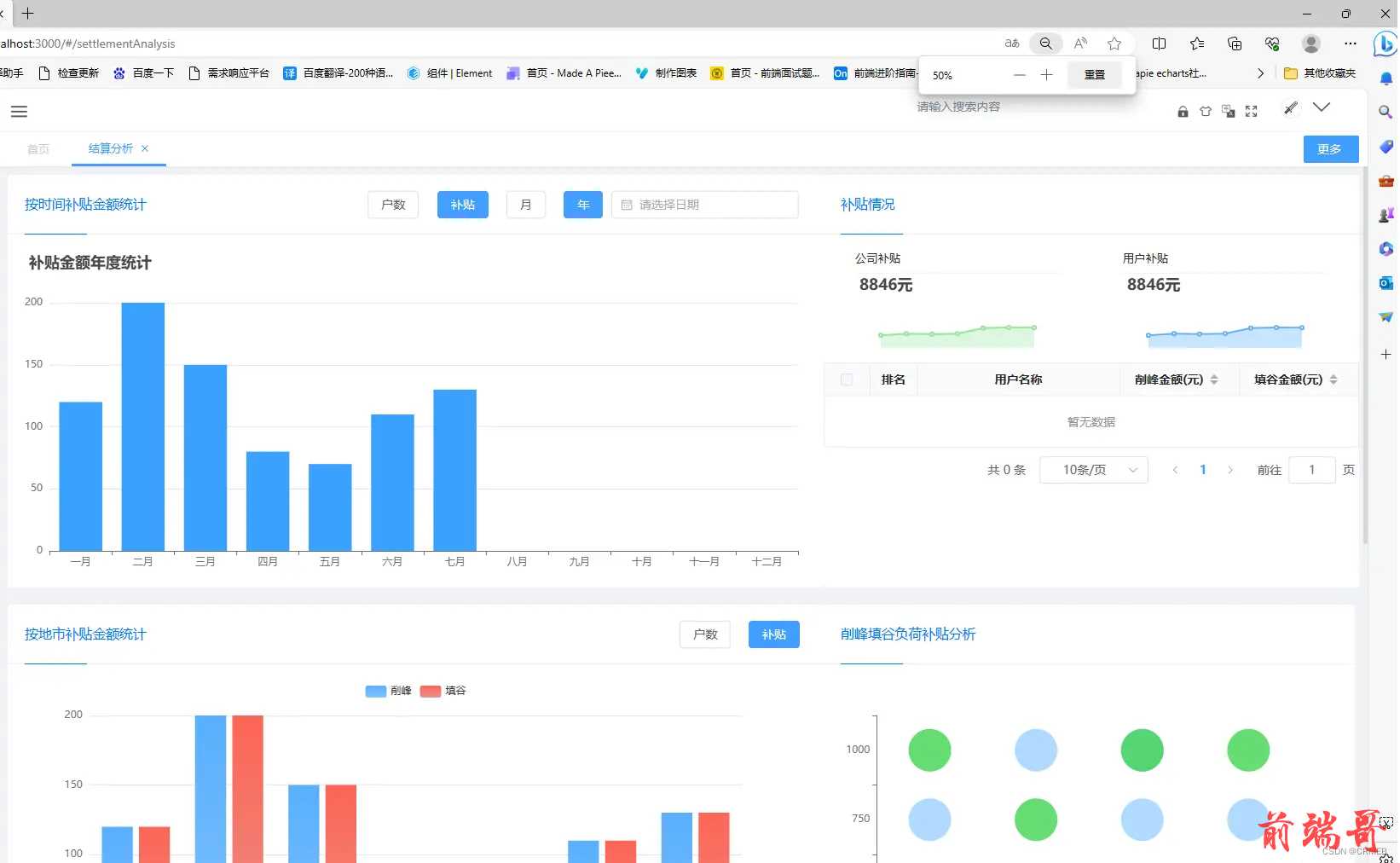
Task: Open a new browser tab
Action: point(28,14)
